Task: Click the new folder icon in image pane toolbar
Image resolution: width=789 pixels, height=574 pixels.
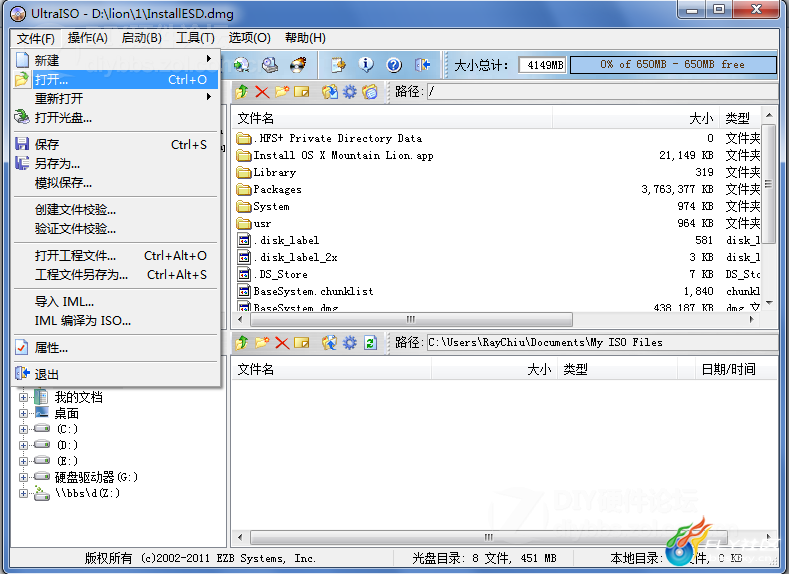Action: pos(282,92)
